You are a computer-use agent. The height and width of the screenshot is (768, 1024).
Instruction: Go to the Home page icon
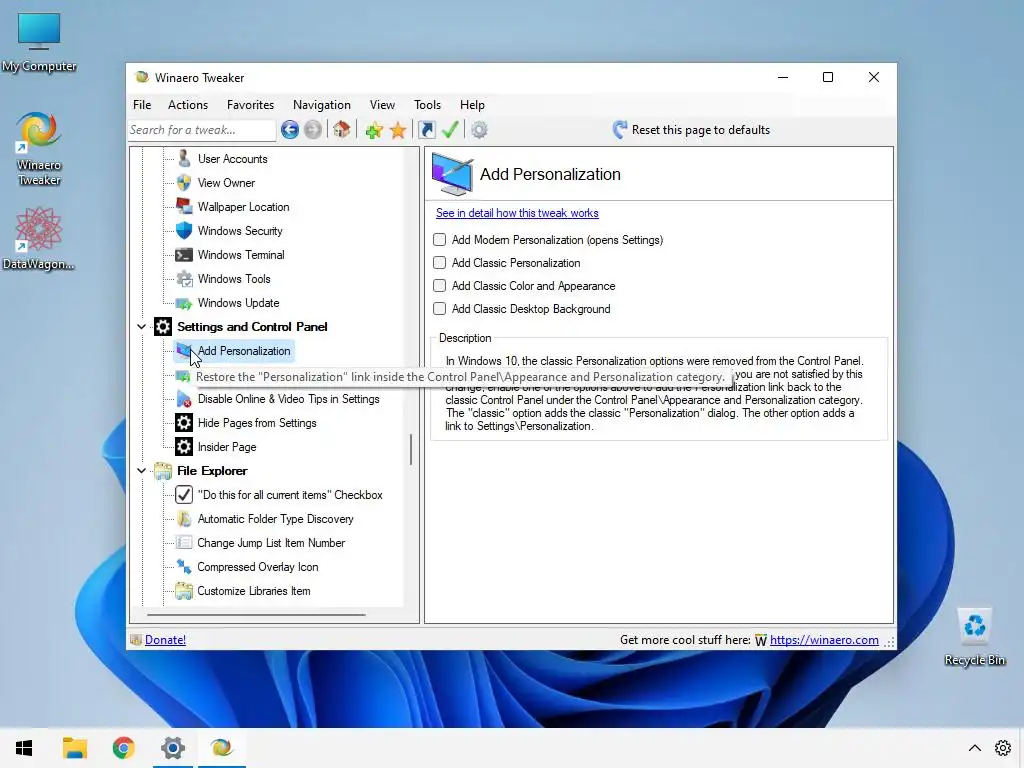click(x=342, y=130)
